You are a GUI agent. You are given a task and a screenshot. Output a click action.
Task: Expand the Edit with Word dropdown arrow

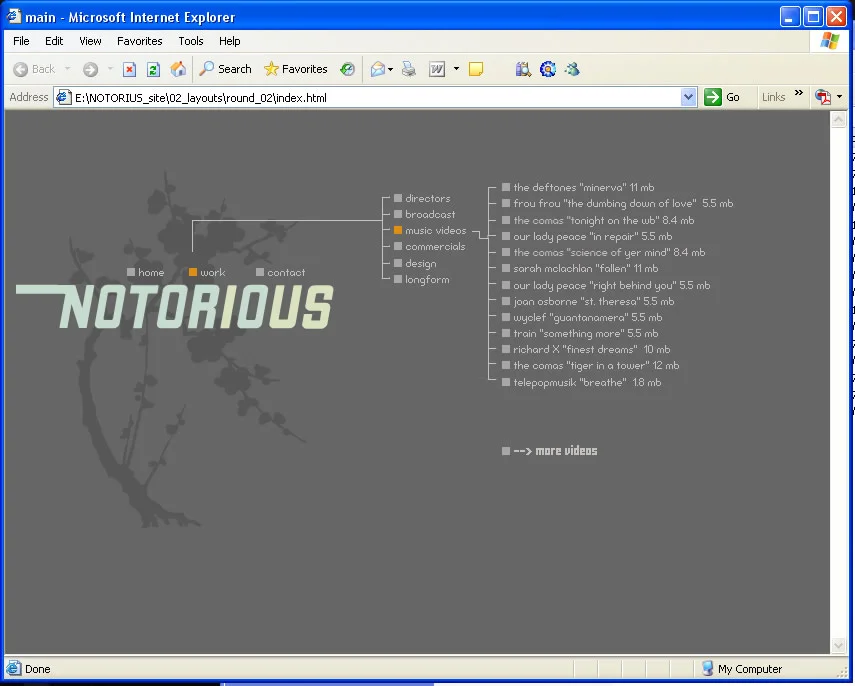[x=456, y=69]
